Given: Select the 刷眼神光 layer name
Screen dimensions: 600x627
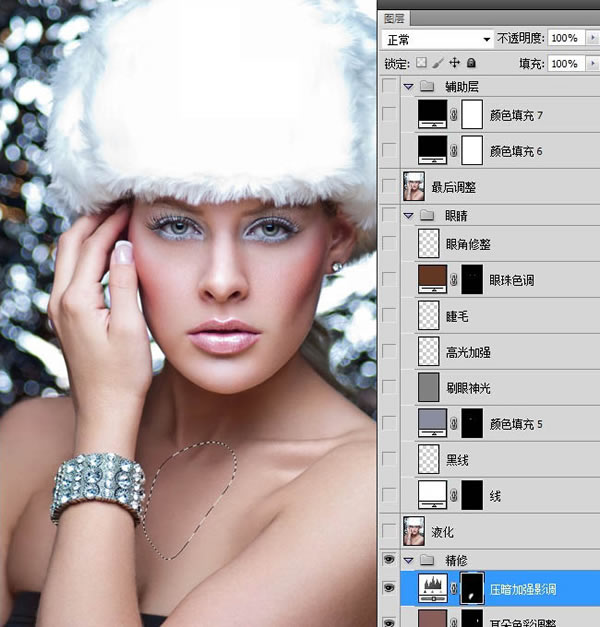Looking at the screenshot, I should coord(468,388).
